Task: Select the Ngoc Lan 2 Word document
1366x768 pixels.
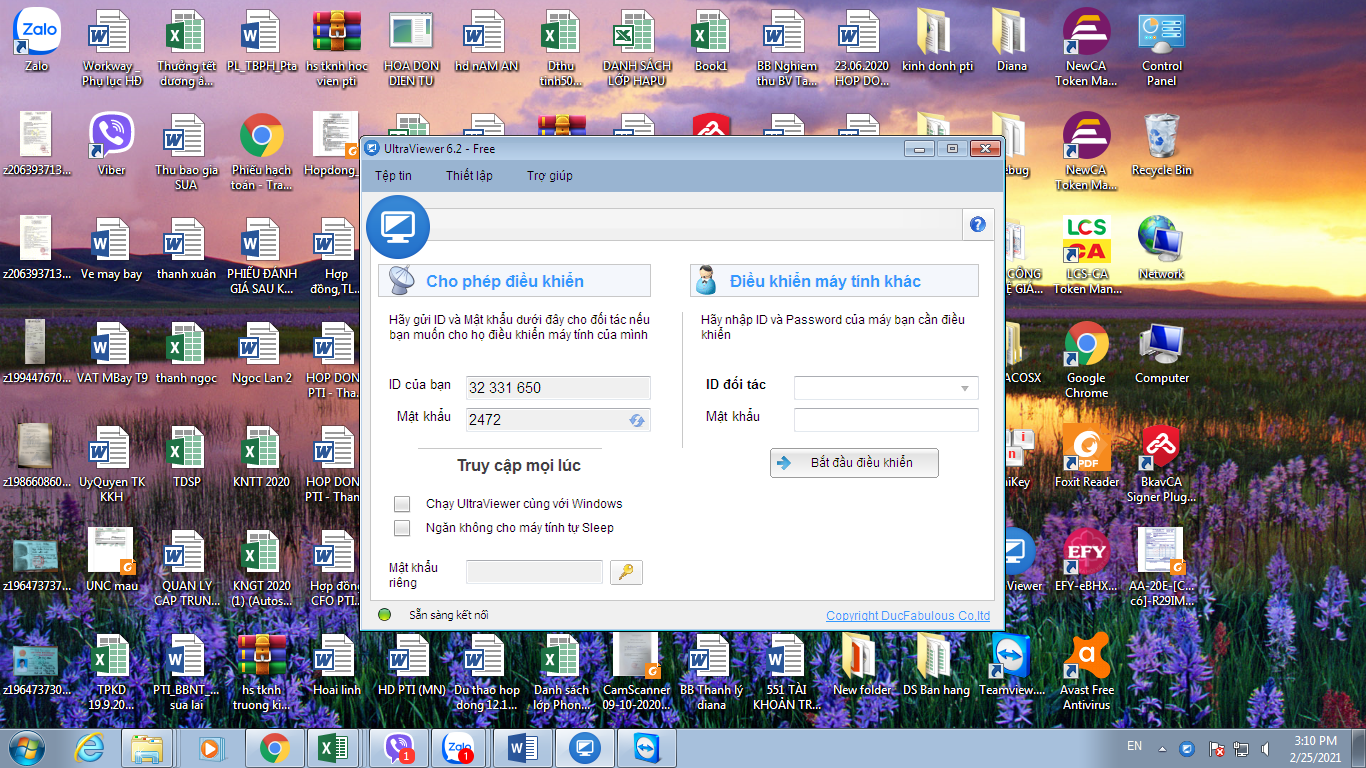Action: (261, 352)
